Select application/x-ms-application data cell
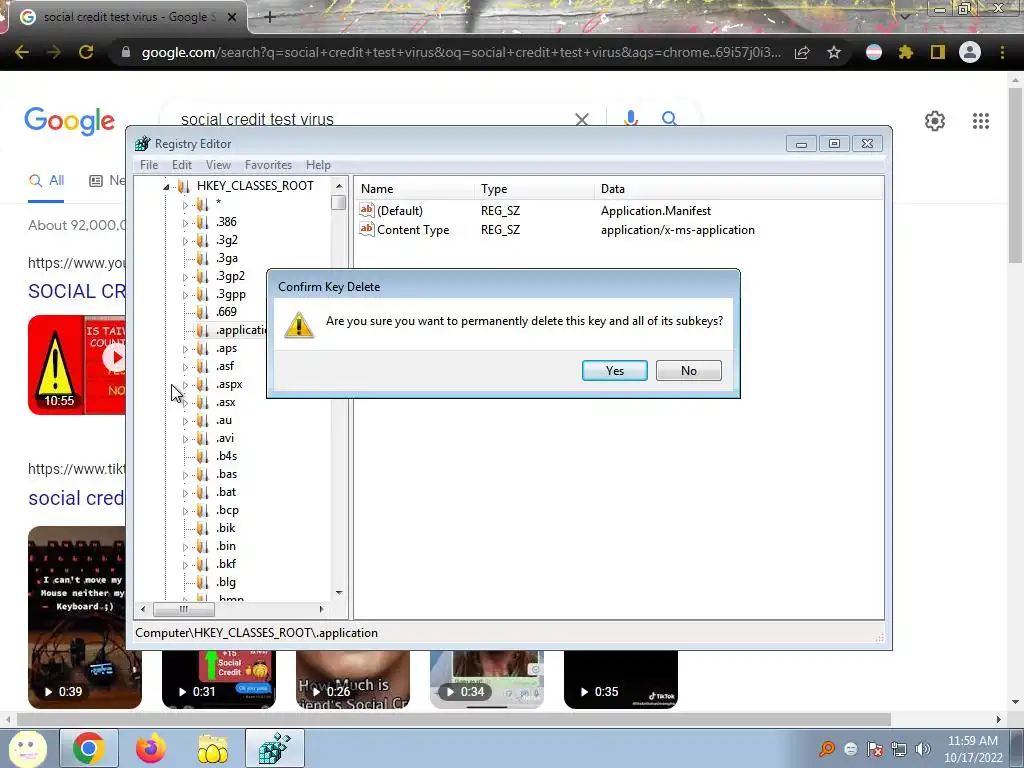 [x=678, y=230]
